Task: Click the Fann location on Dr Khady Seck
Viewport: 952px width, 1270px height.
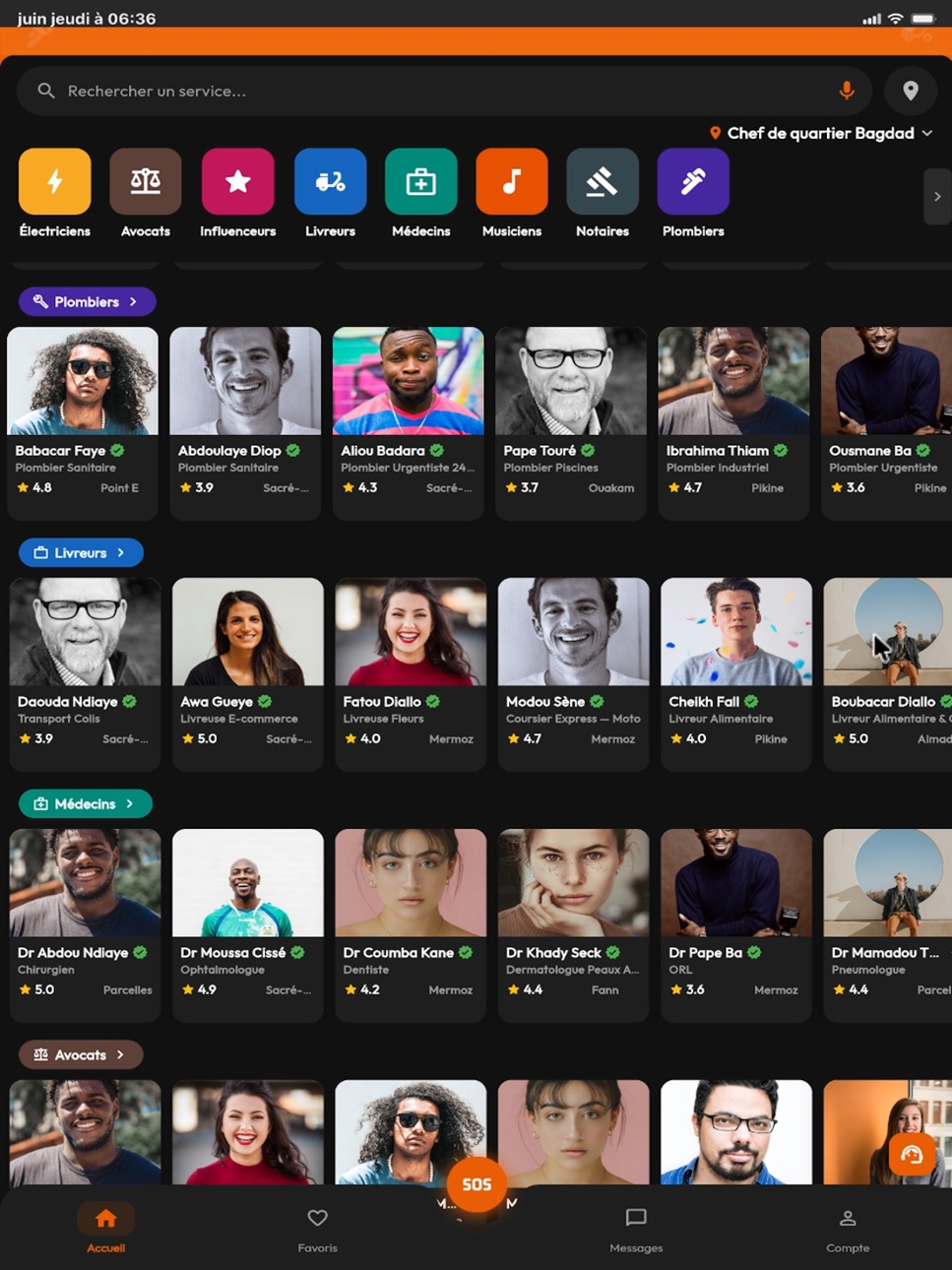Action: coord(605,990)
